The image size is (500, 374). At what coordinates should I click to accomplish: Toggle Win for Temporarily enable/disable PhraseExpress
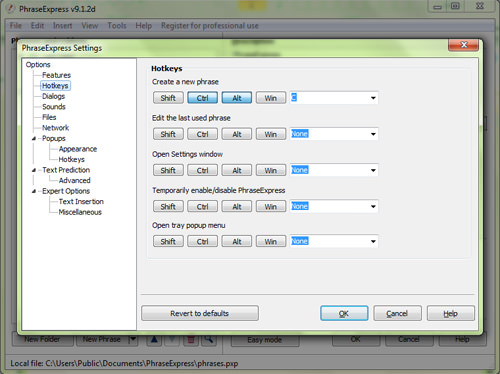pyautogui.click(x=271, y=206)
